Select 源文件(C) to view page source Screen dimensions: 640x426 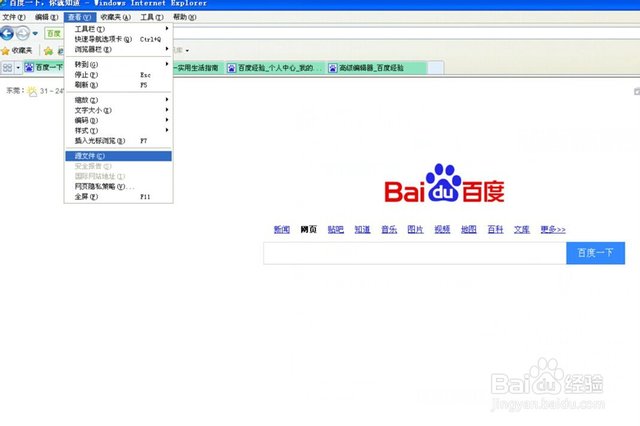(x=118, y=156)
